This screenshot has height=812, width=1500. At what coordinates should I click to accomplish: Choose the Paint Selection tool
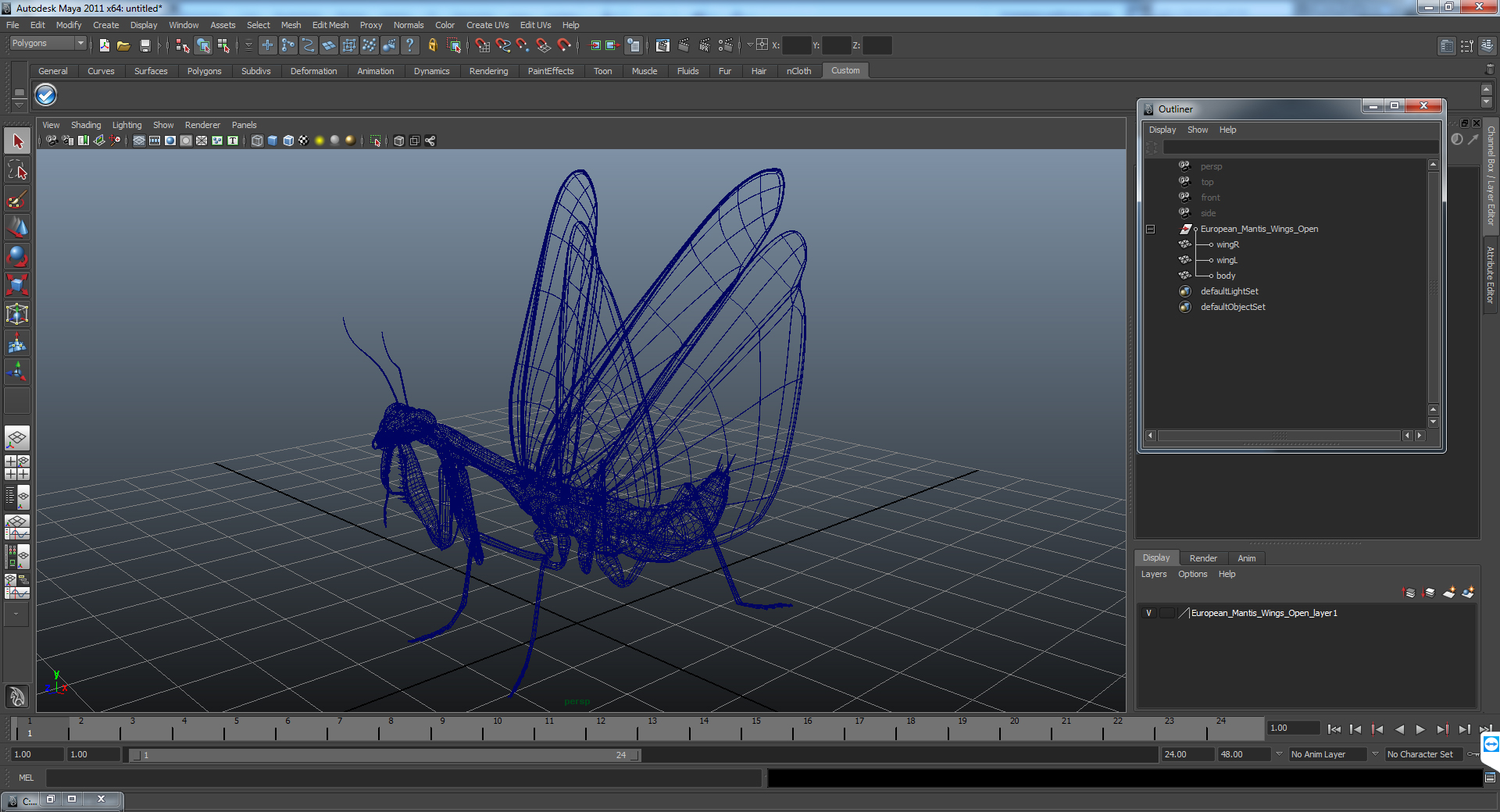coord(17,199)
